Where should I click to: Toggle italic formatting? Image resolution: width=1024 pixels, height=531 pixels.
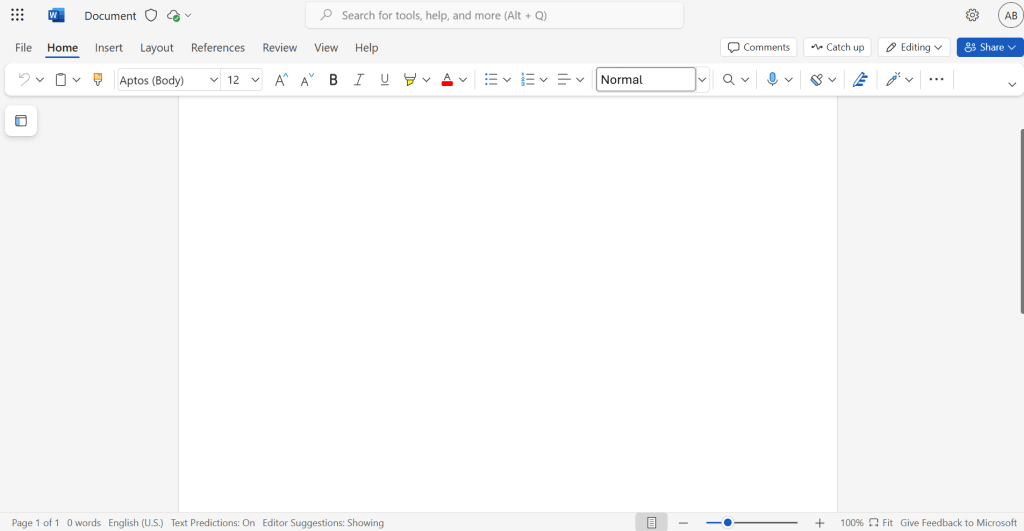coord(359,80)
